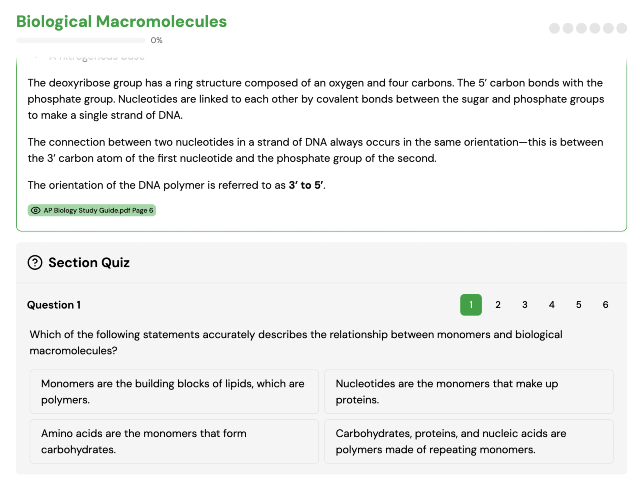Viewport: 642px width, 500px height.
Task: Click the eye icon on the source badge
Action: coord(36,210)
